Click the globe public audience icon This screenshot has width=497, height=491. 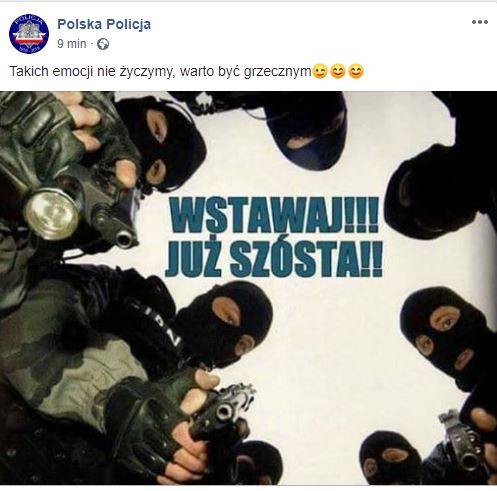[103, 44]
